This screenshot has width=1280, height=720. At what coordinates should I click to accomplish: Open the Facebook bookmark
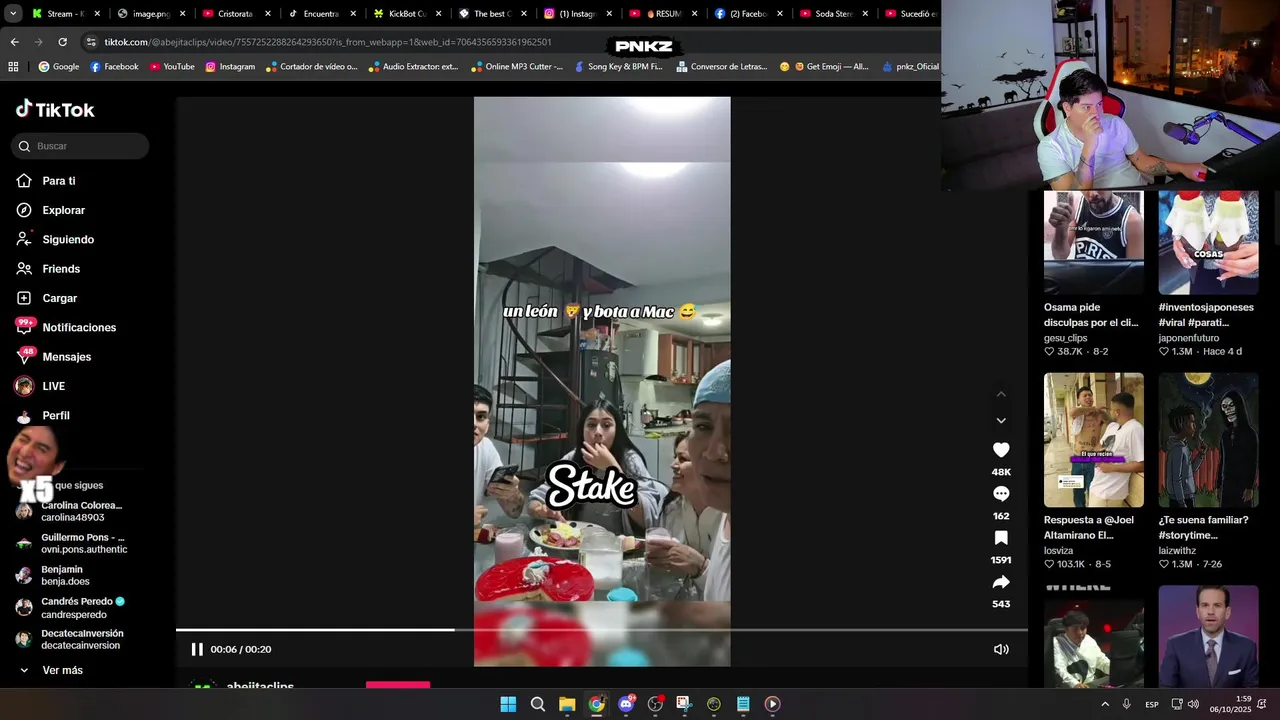(x=114, y=67)
